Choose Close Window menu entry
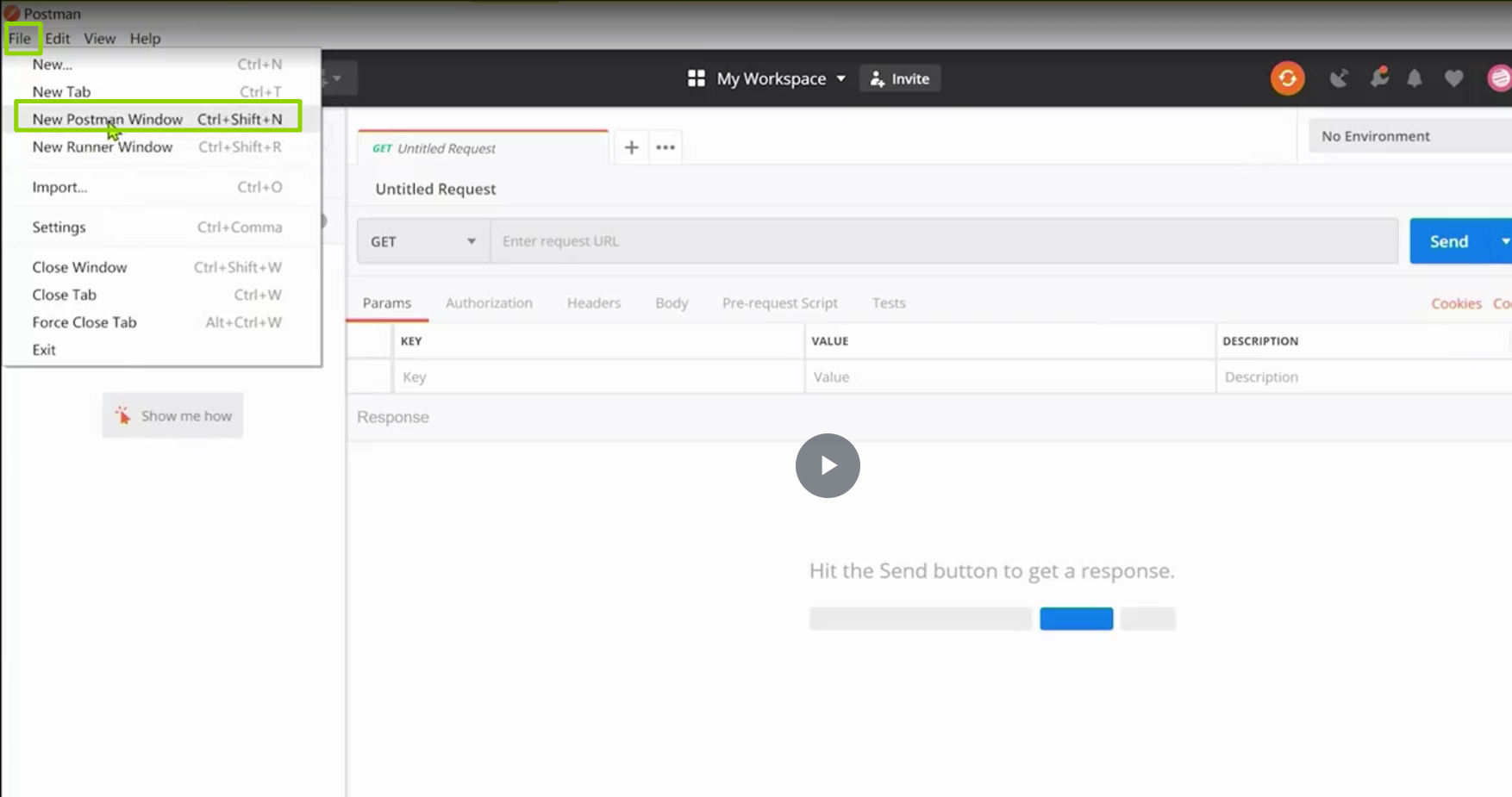The height and width of the screenshot is (797, 1512). click(162, 268)
